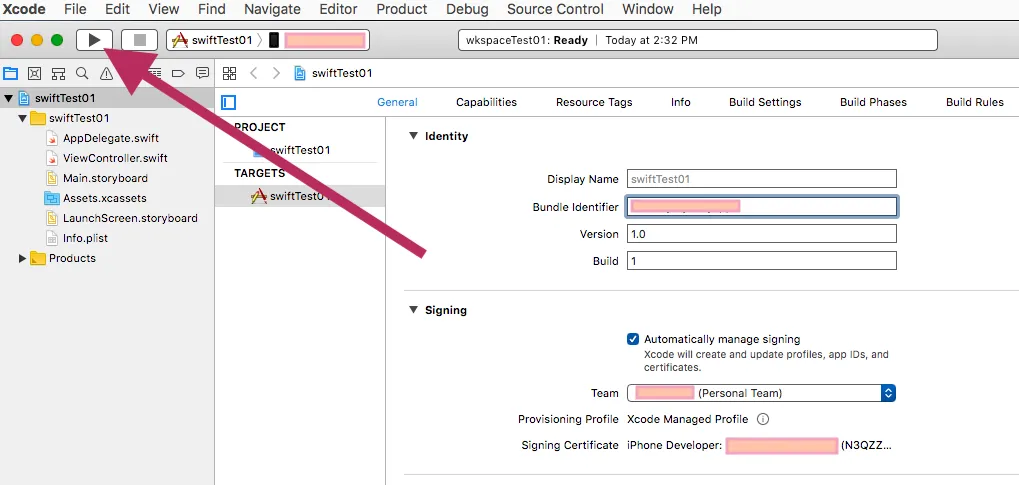The image size is (1019, 485).
Task: Click the Version field
Action: coord(762,234)
